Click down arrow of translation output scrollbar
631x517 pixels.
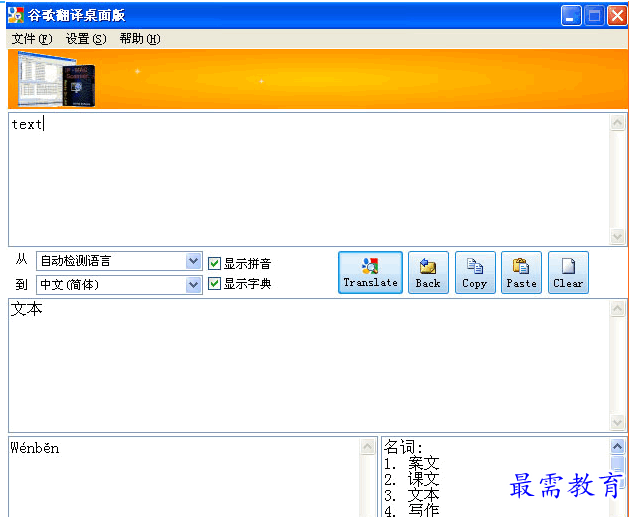(x=617, y=422)
